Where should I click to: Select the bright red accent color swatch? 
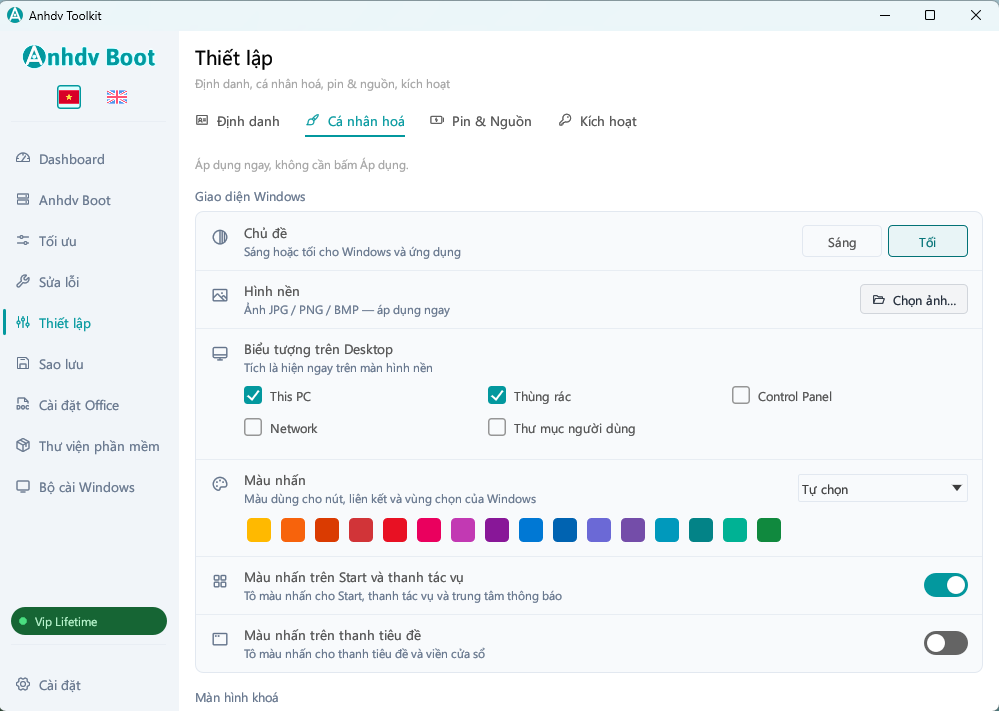395,530
